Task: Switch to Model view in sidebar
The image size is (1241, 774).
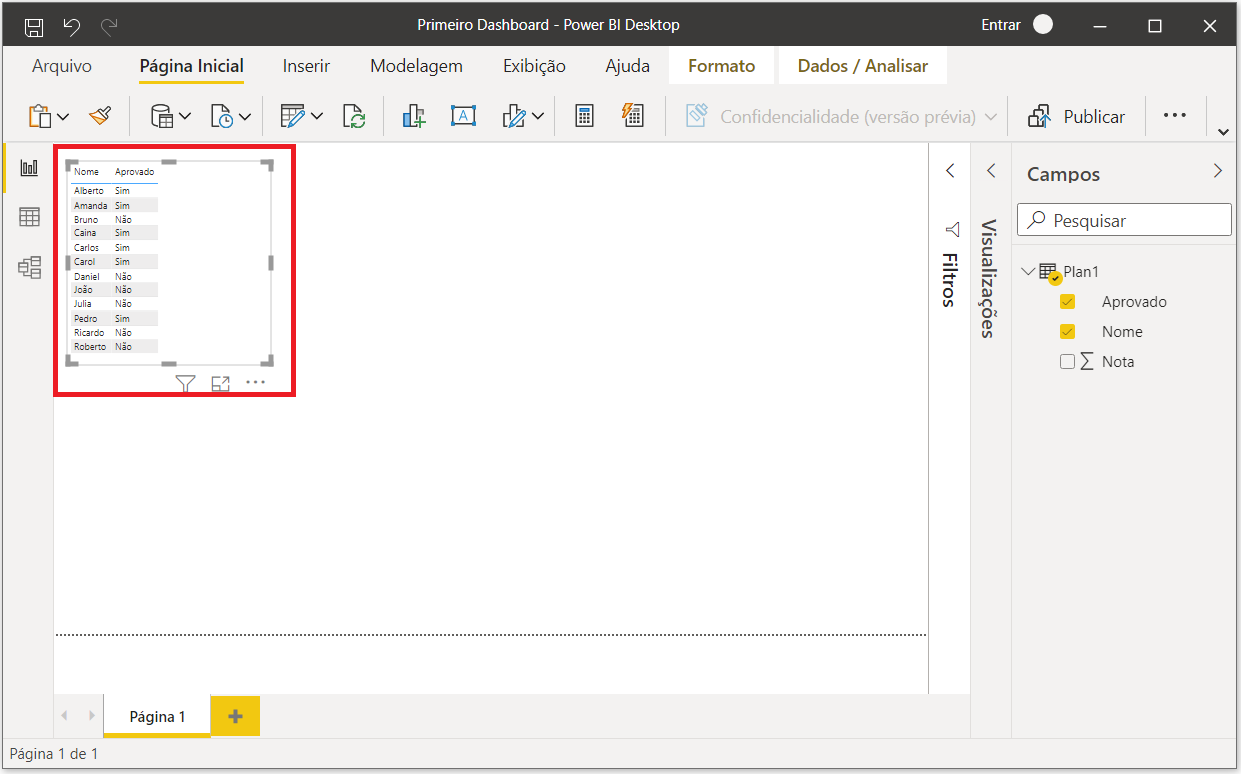Action: click(x=29, y=267)
